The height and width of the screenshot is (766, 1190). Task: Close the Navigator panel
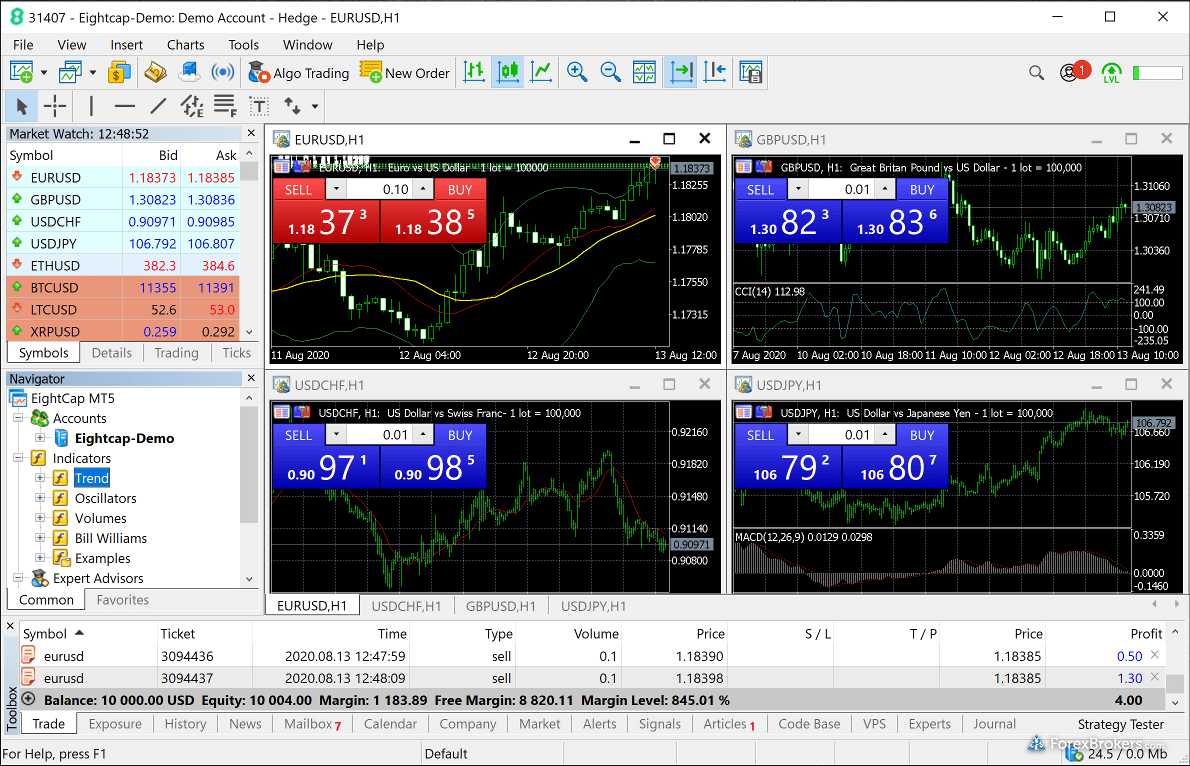click(x=251, y=378)
